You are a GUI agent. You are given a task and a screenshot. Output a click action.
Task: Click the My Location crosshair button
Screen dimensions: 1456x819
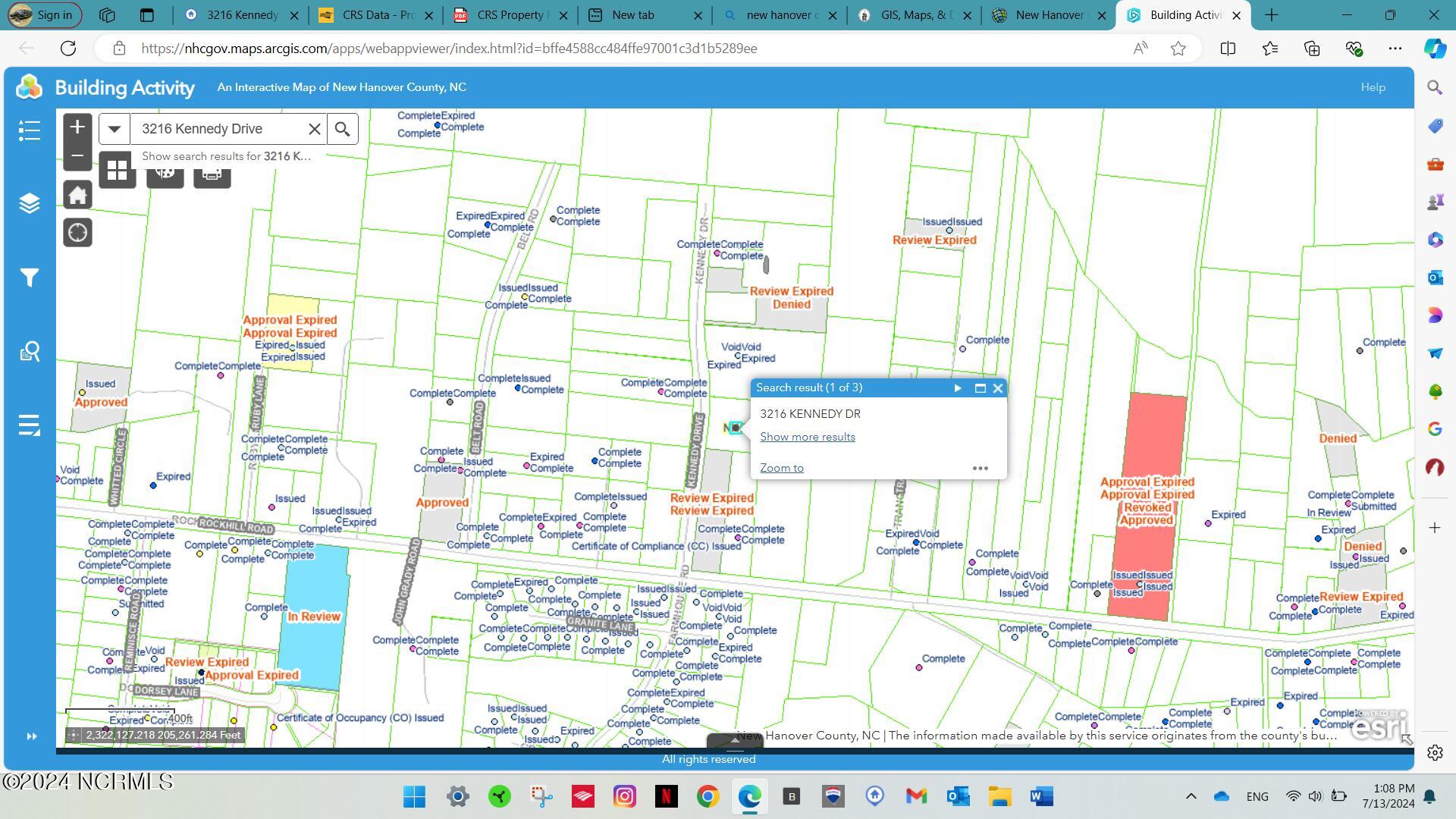tap(77, 233)
